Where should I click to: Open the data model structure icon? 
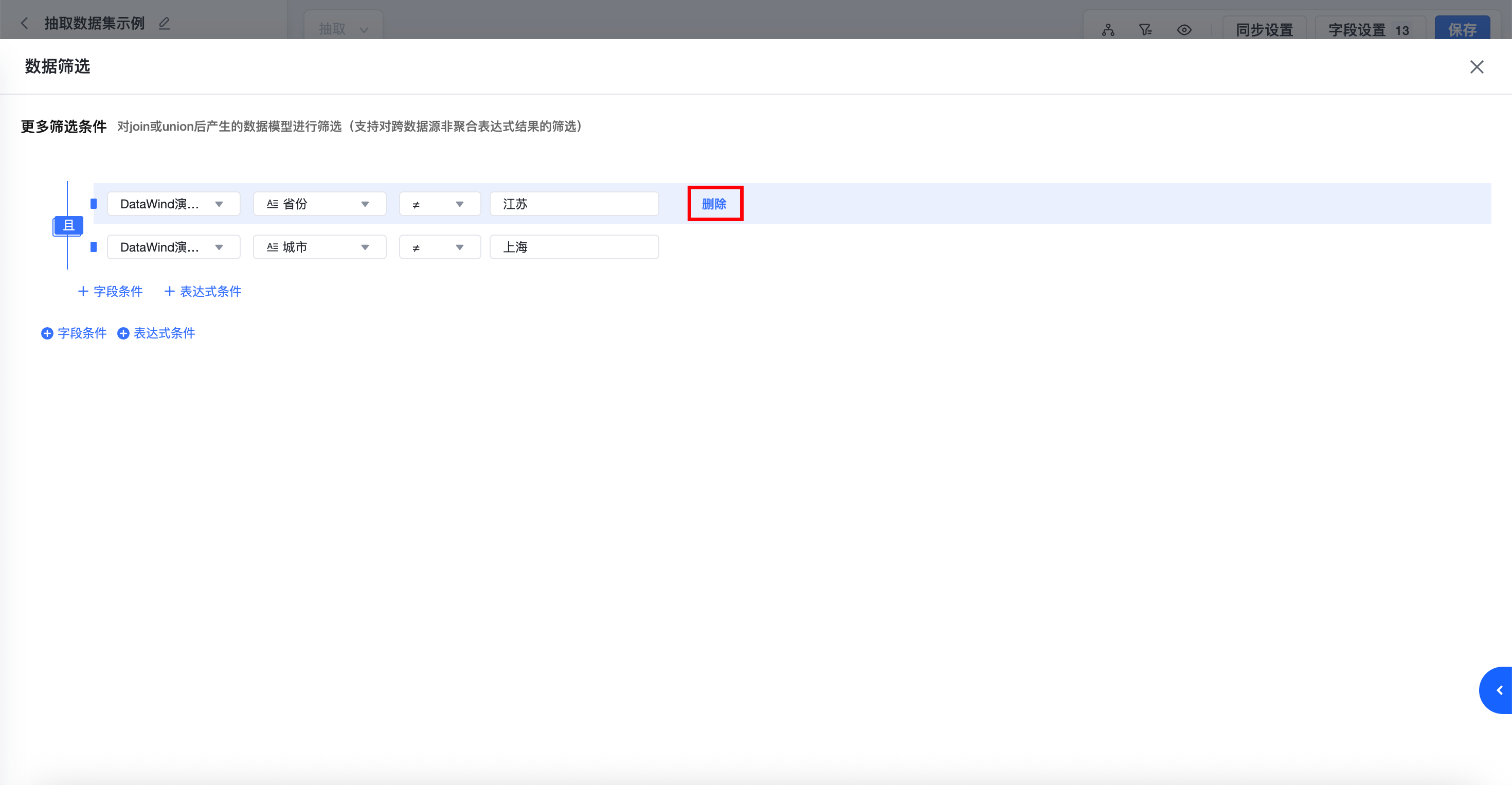coord(1108,30)
